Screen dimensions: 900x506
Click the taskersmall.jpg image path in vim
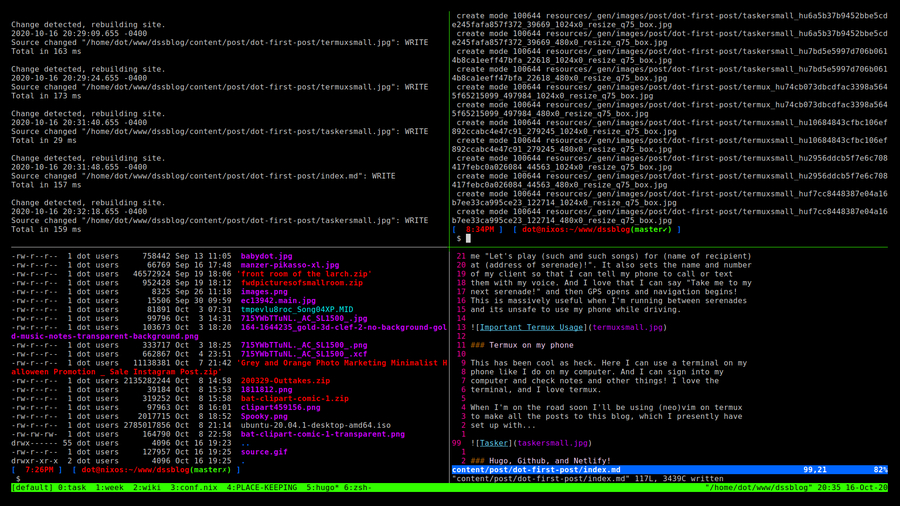click(x=552, y=443)
